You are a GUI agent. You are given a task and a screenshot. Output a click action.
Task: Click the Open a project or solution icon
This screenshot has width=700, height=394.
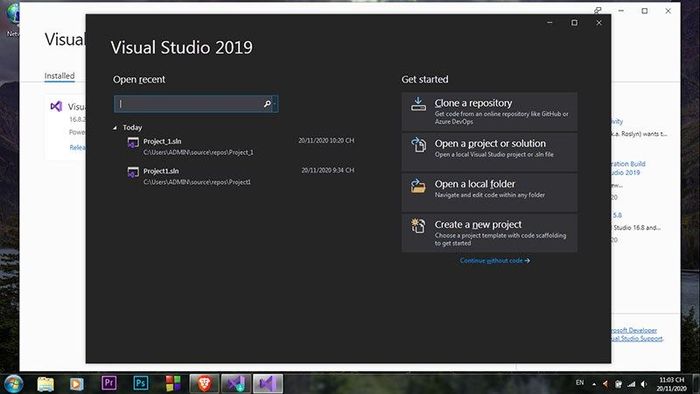click(418, 145)
